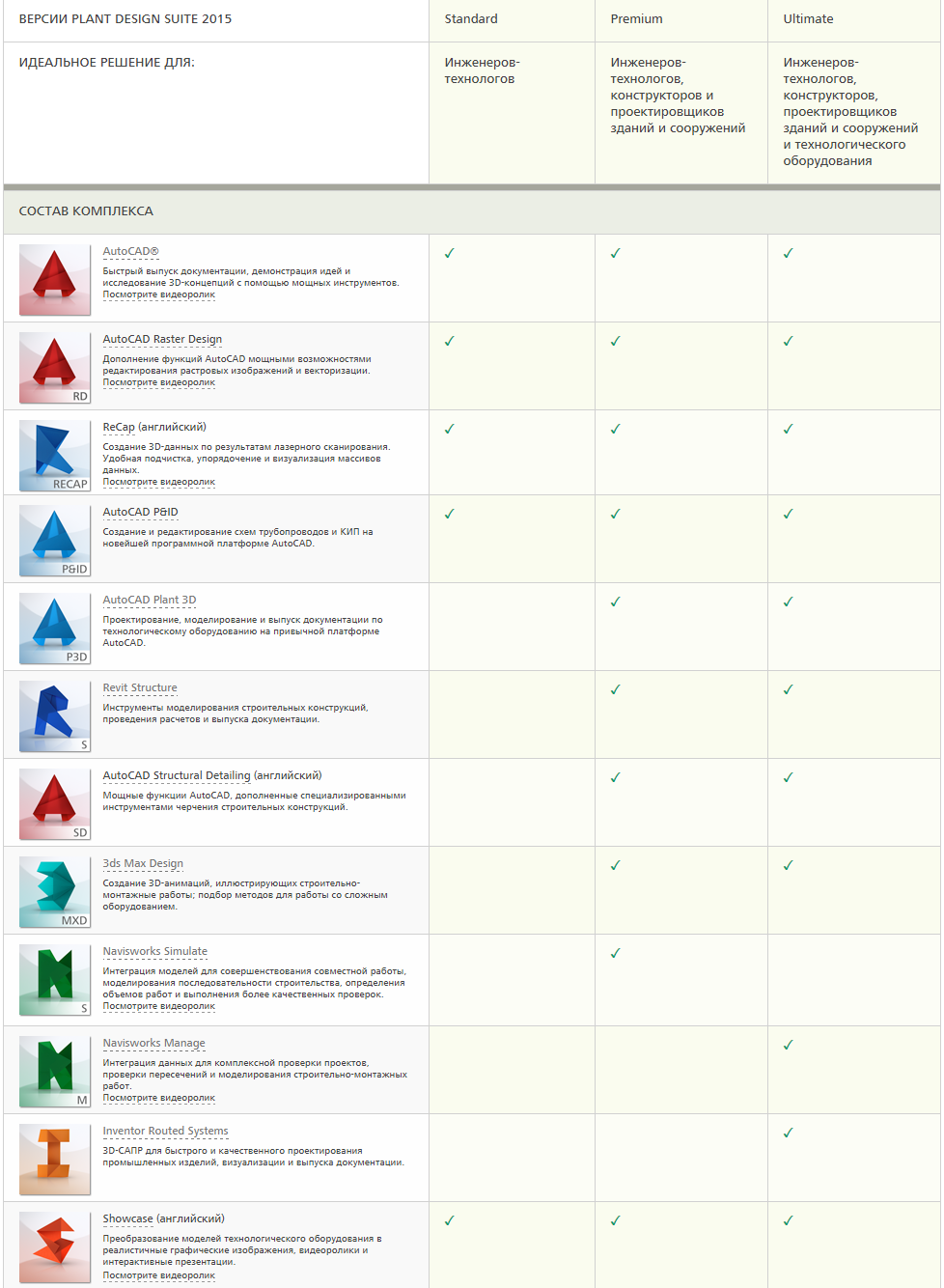Click the 'СОСТАВ КОМПЛЕКСА' section heading

click(86, 211)
